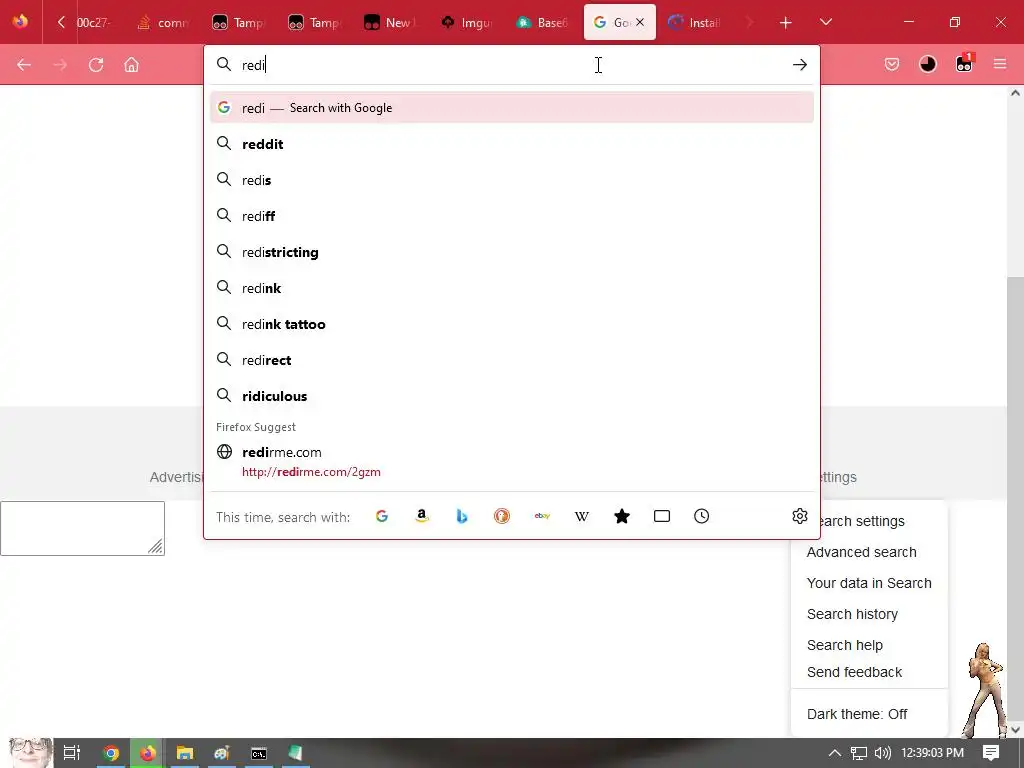Switch to the New tab with Tampermonkey icon

point(392,22)
